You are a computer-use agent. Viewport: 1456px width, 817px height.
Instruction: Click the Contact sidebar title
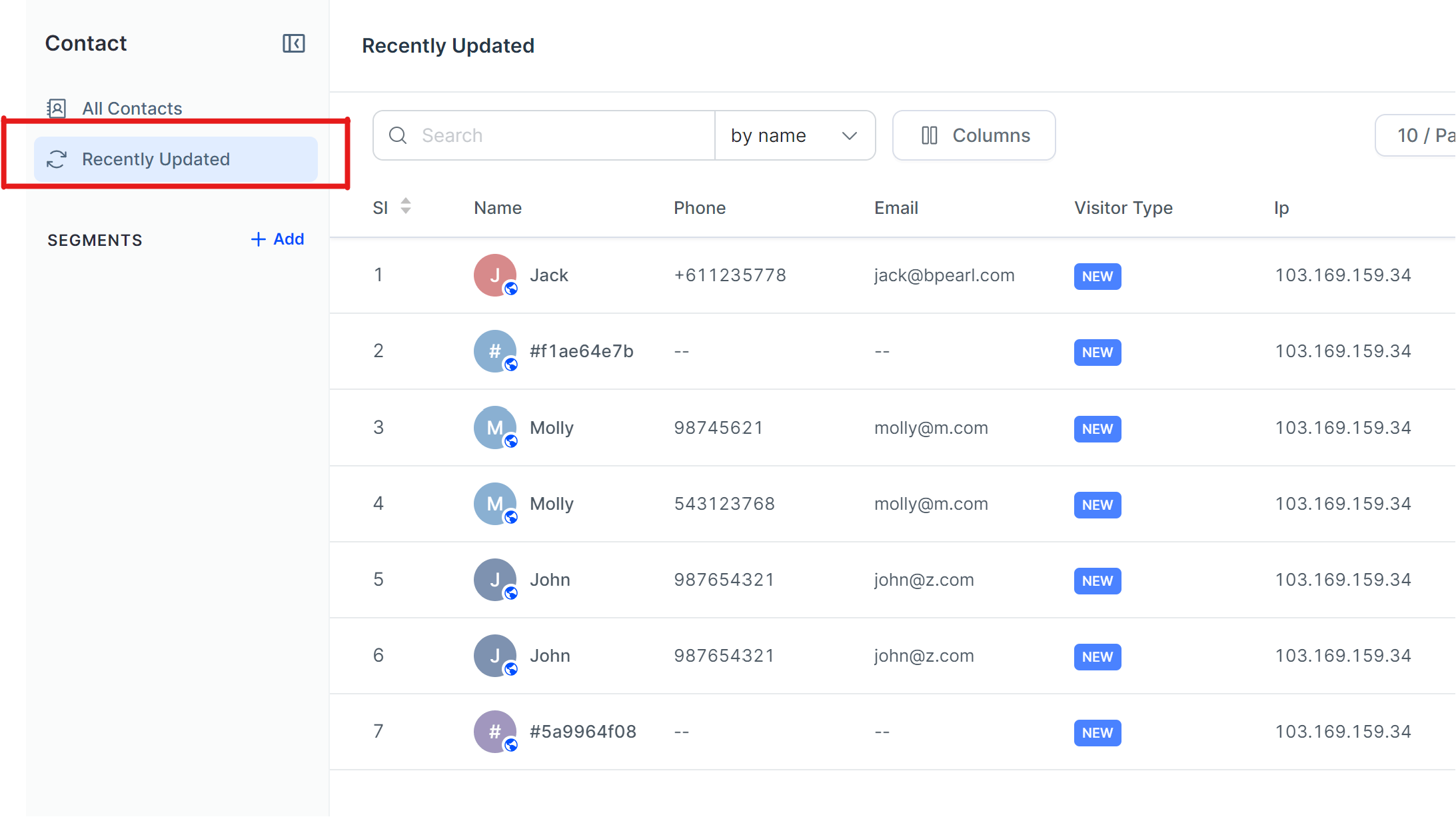point(86,43)
